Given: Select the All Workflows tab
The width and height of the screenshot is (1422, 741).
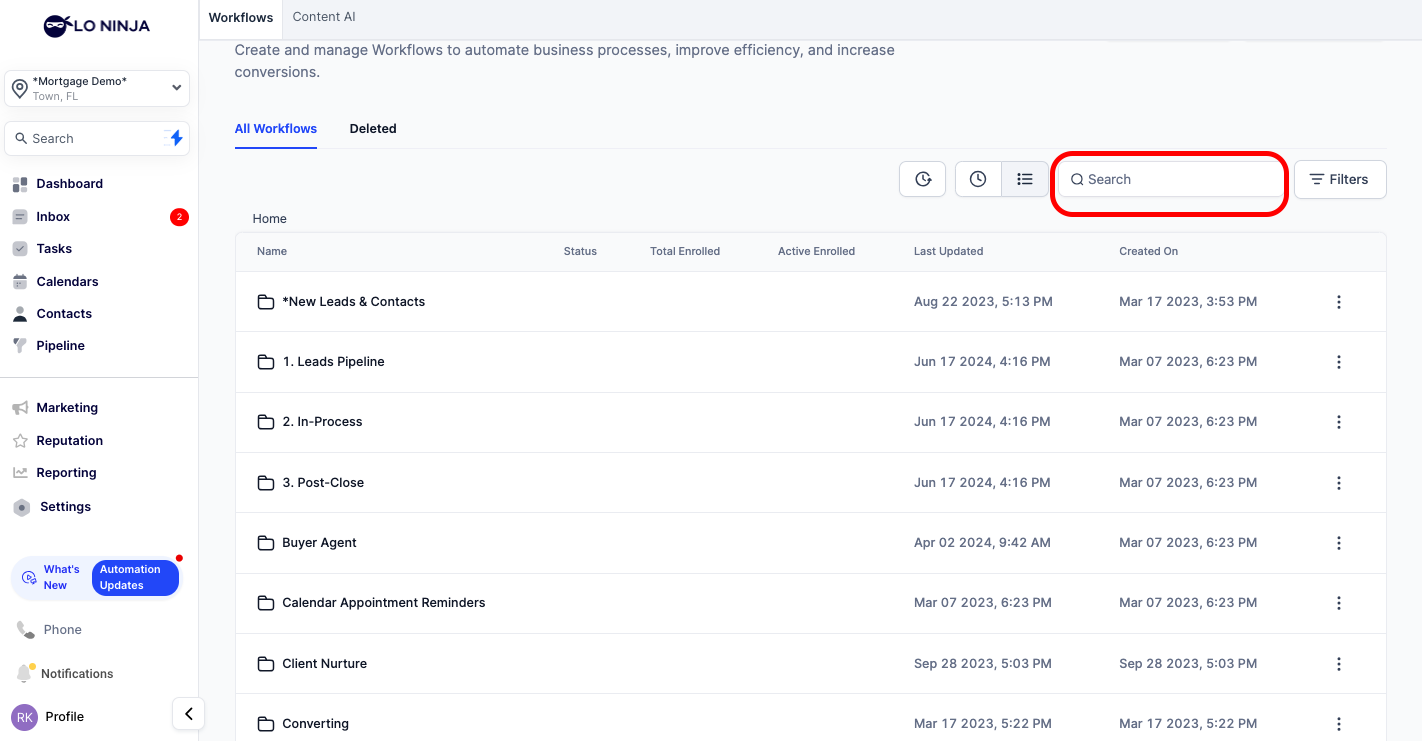Looking at the screenshot, I should (276, 129).
